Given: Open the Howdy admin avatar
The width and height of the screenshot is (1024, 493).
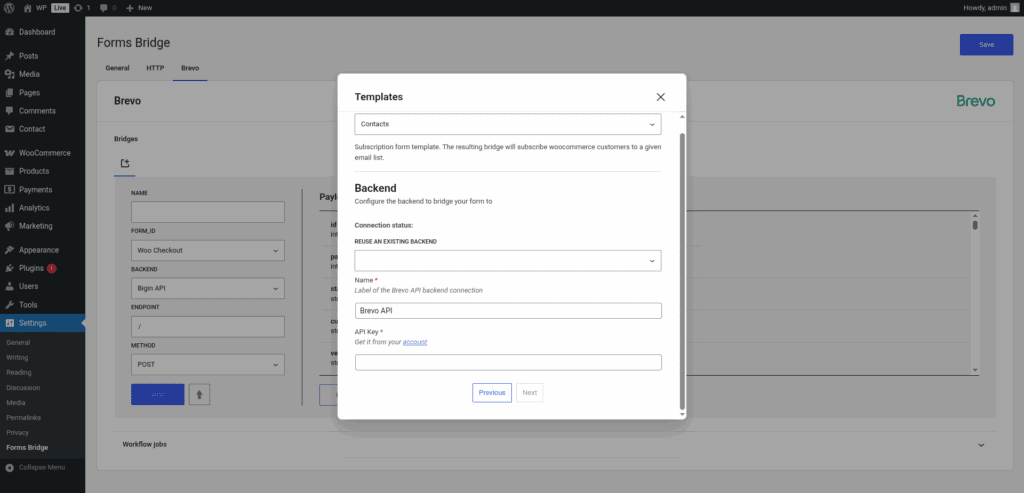Looking at the screenshot, I should click(1014, 8).
